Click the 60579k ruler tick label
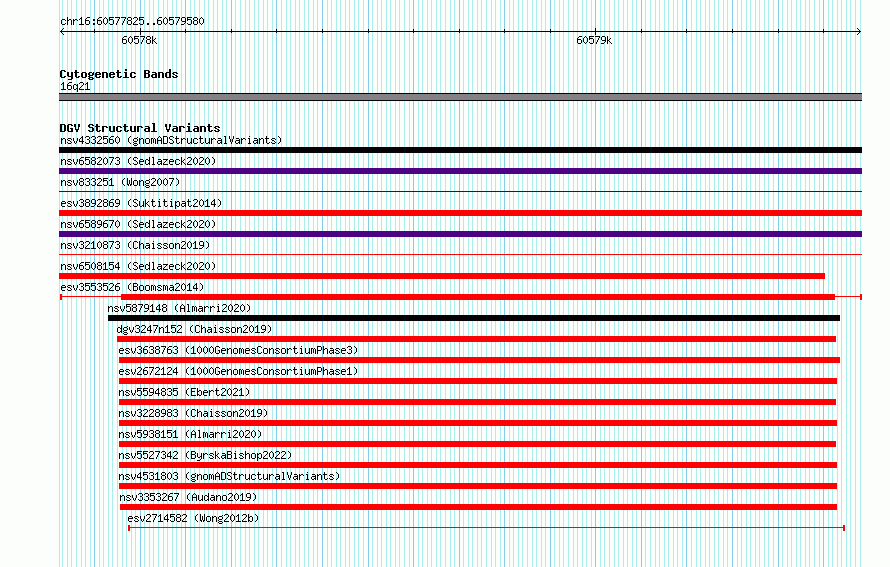This screenshot has height=567, width=890. 594,40
